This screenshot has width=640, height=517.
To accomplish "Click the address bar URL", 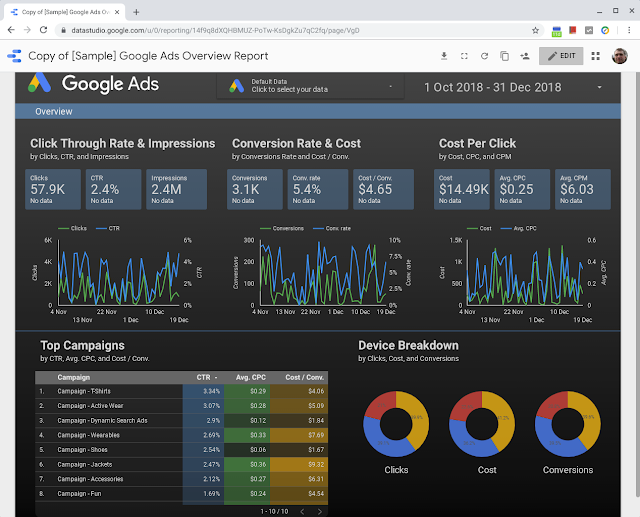I will pos(215,30).
